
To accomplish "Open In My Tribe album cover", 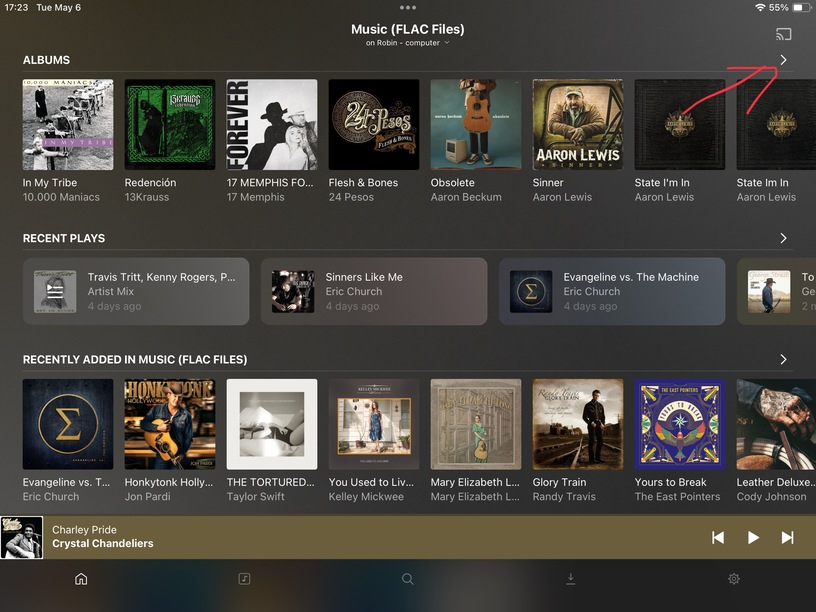I will [x=68, y=124].
